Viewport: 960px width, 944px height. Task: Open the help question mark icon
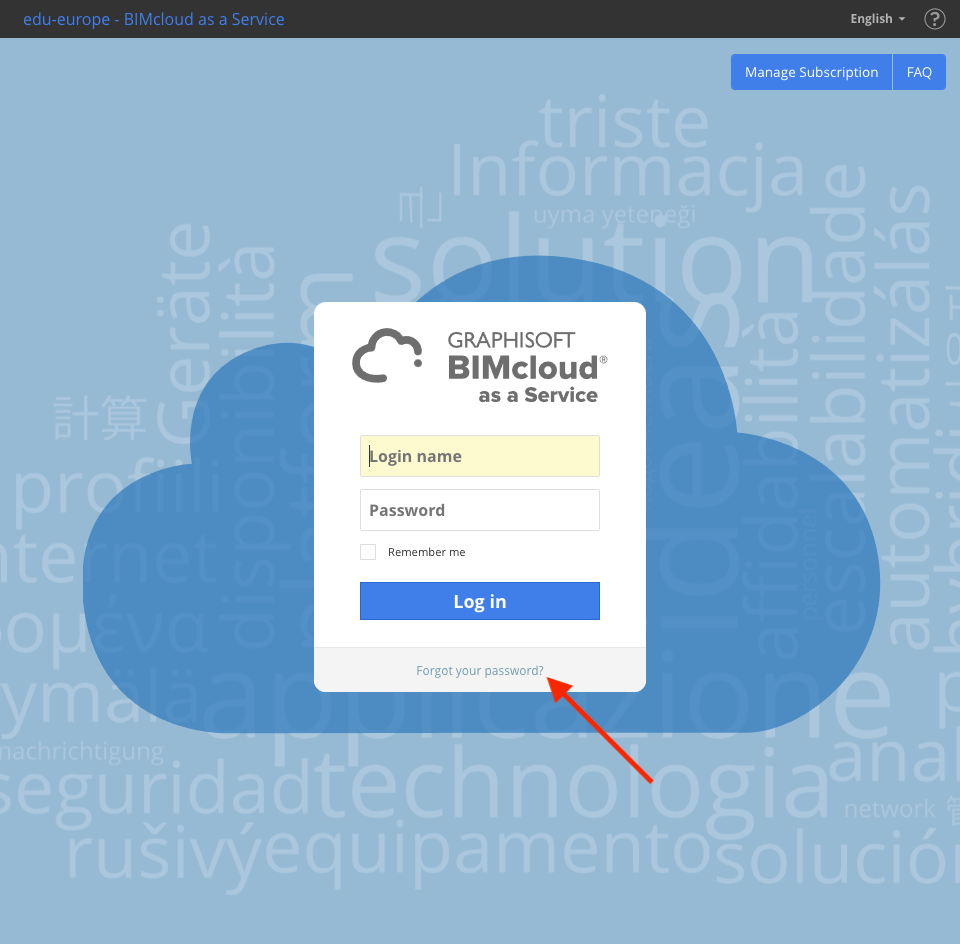pyautogui.click(x=934, y=19)
